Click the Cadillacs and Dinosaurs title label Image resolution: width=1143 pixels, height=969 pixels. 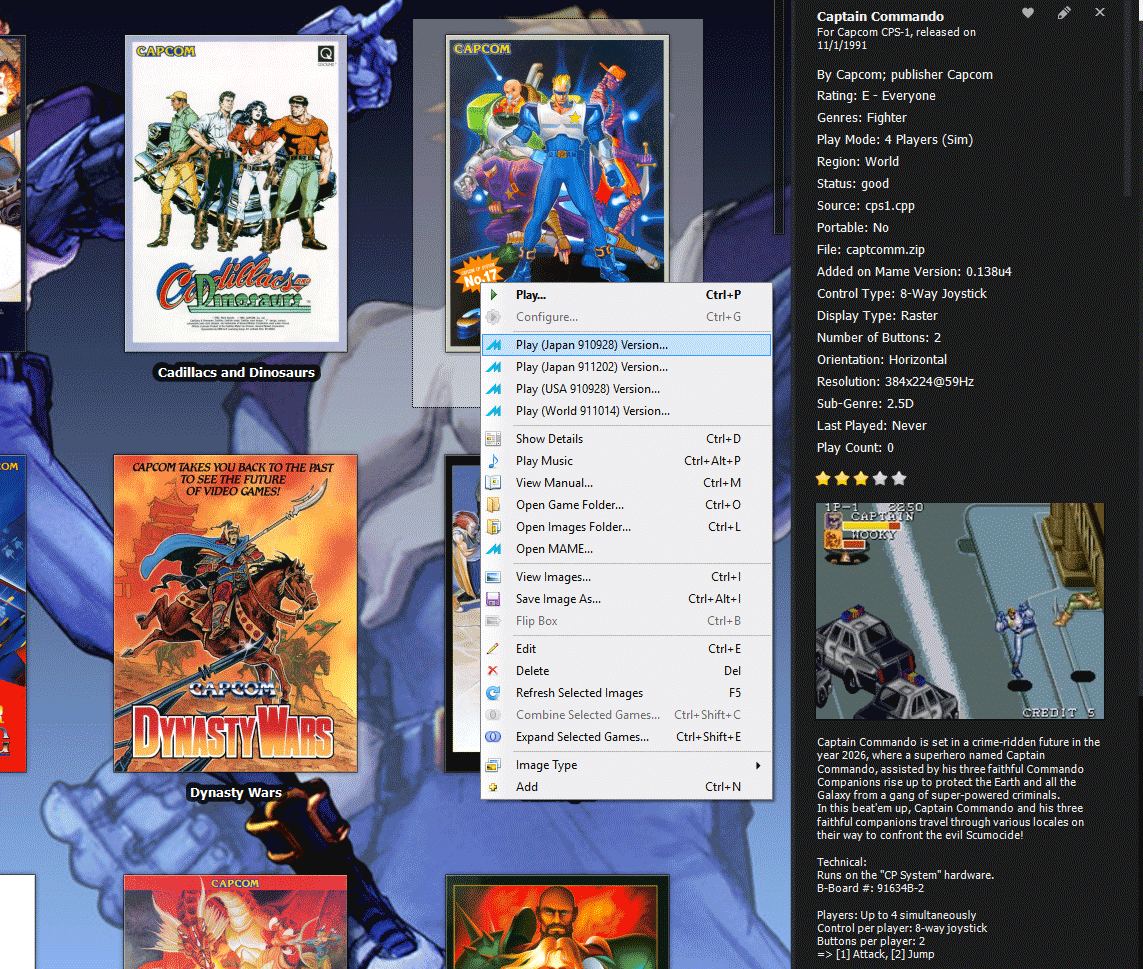point(236,373)
